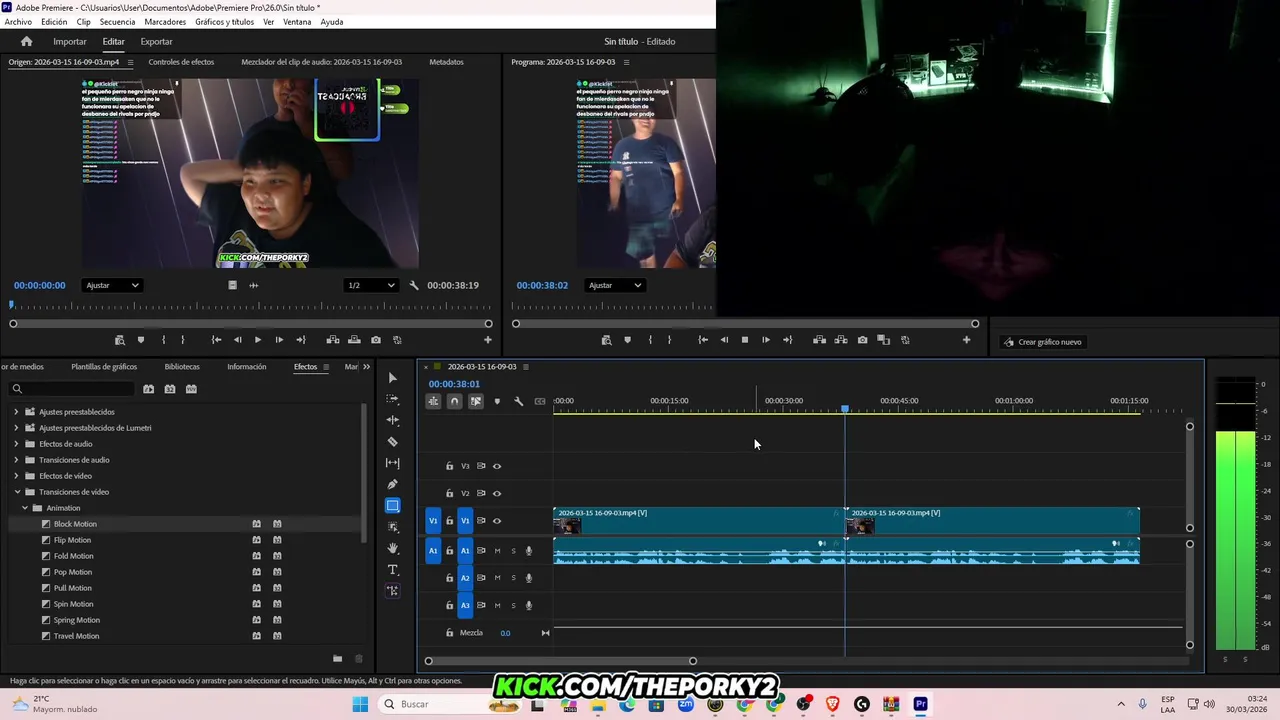Image resolution: width=1280 pixels, height=720 pixels.
Task: Solo track A2
Action: point(513,578)
